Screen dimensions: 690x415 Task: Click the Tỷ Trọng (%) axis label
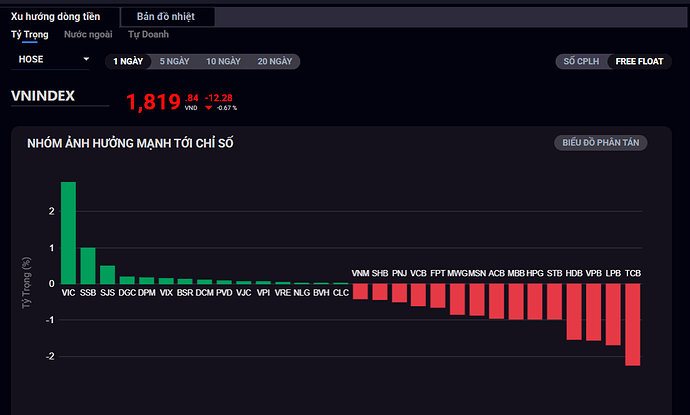(26, 282)
